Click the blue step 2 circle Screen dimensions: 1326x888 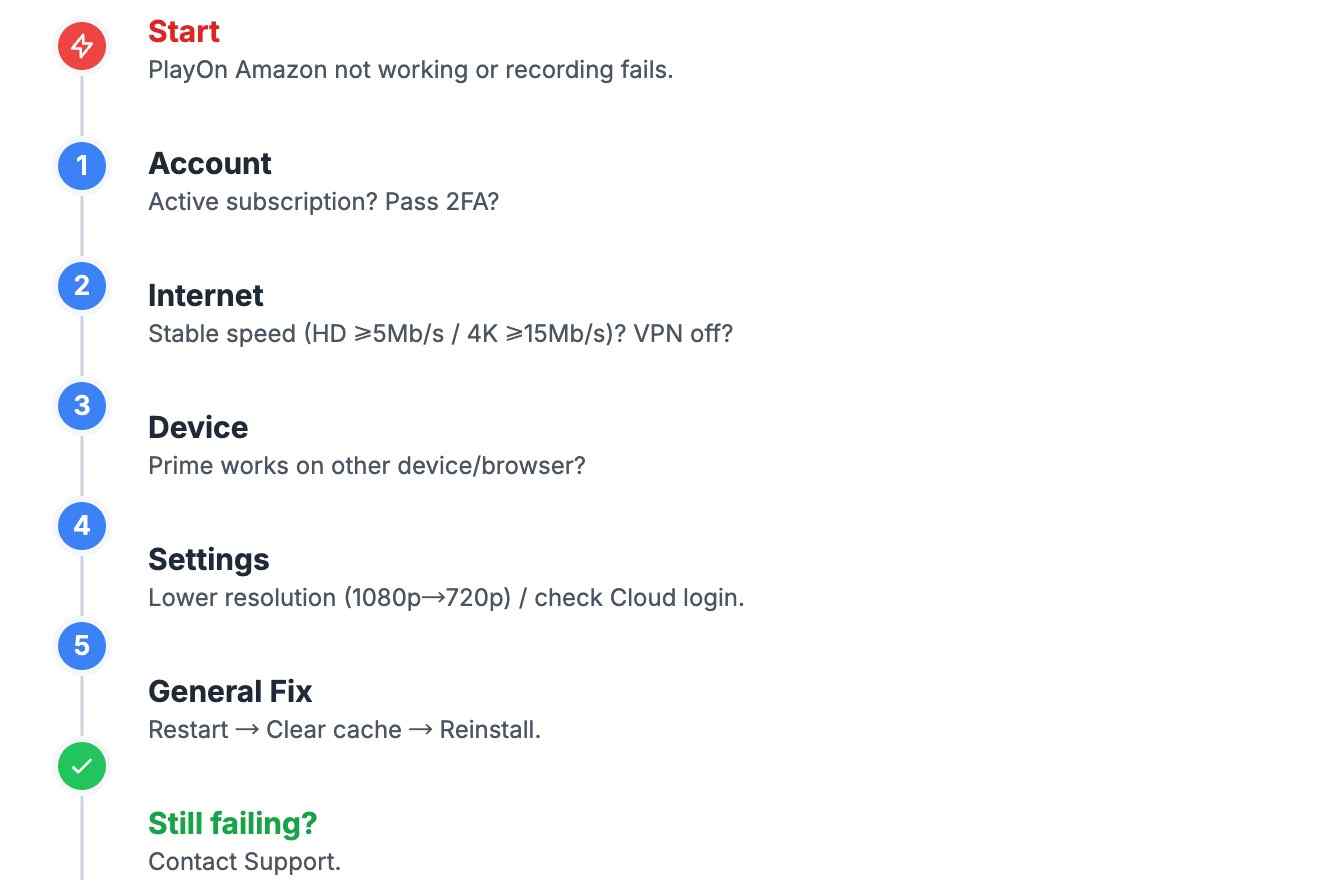tap(82, 285)
